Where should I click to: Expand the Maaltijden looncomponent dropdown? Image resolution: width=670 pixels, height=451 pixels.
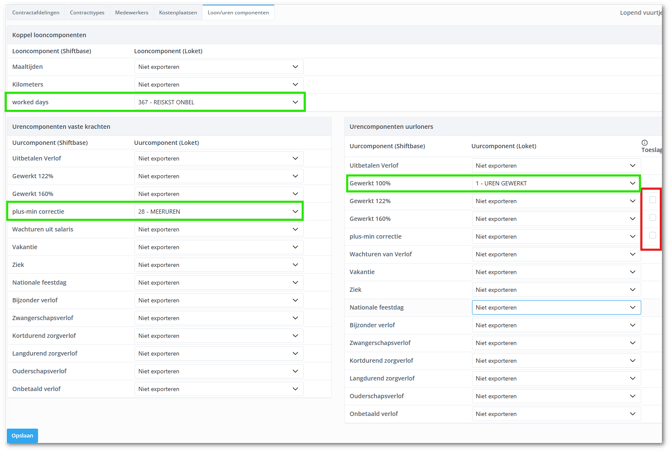tap(218, 67)
